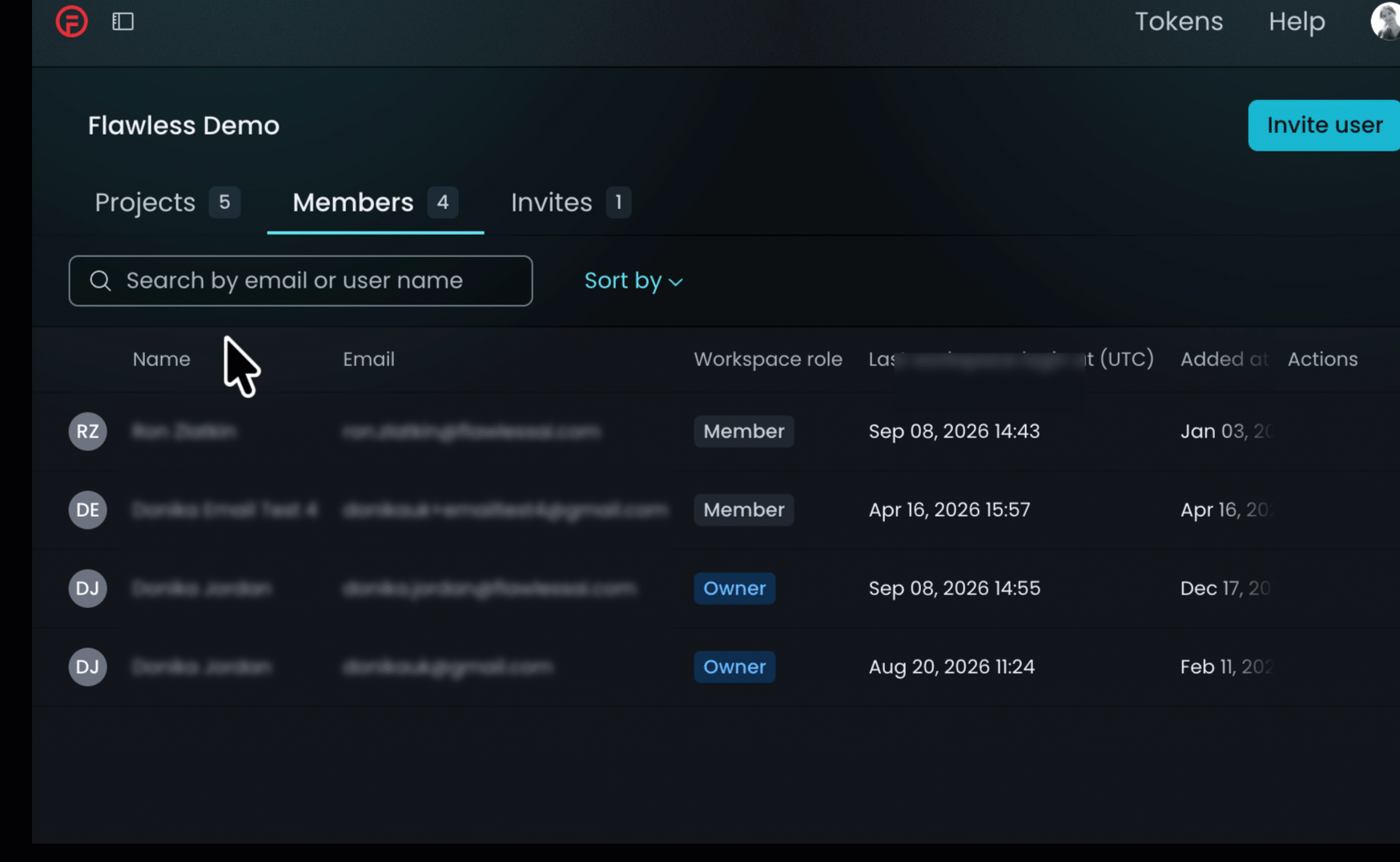Focus the search by email field
1400x862 pixels.
(300, 280)
